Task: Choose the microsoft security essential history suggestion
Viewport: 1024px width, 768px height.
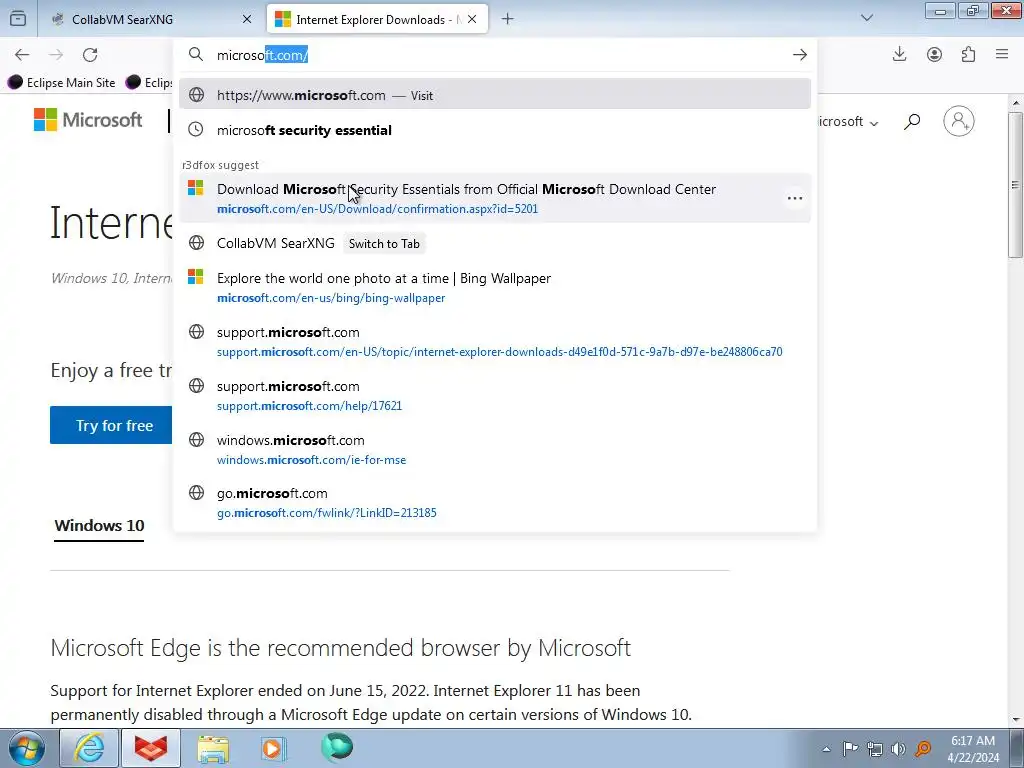Action: 495,130
